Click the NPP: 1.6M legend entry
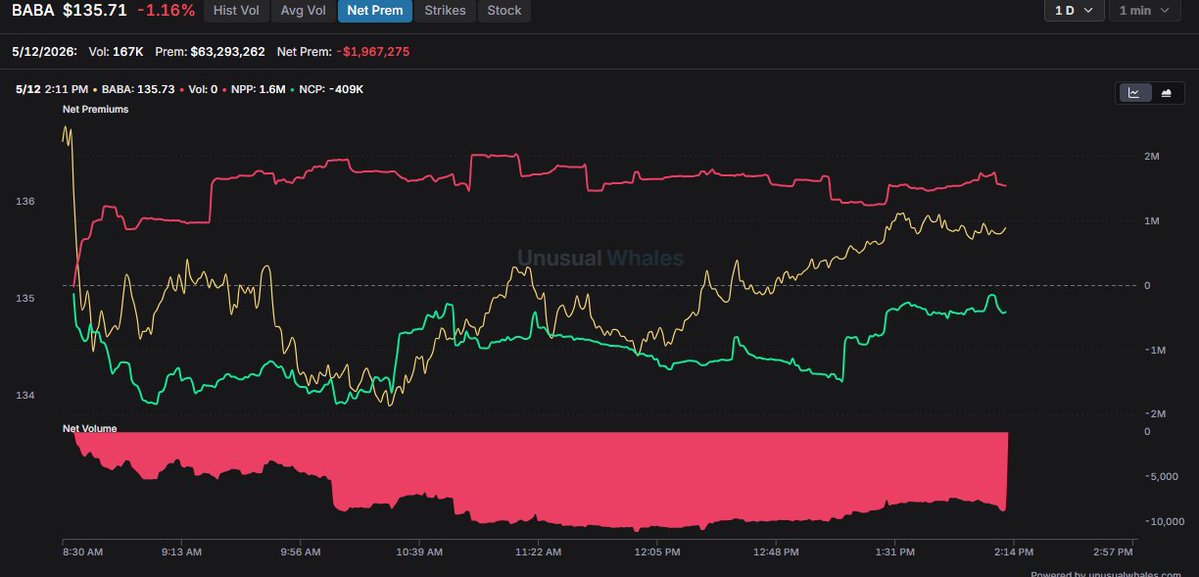 [x=258, y=89]
